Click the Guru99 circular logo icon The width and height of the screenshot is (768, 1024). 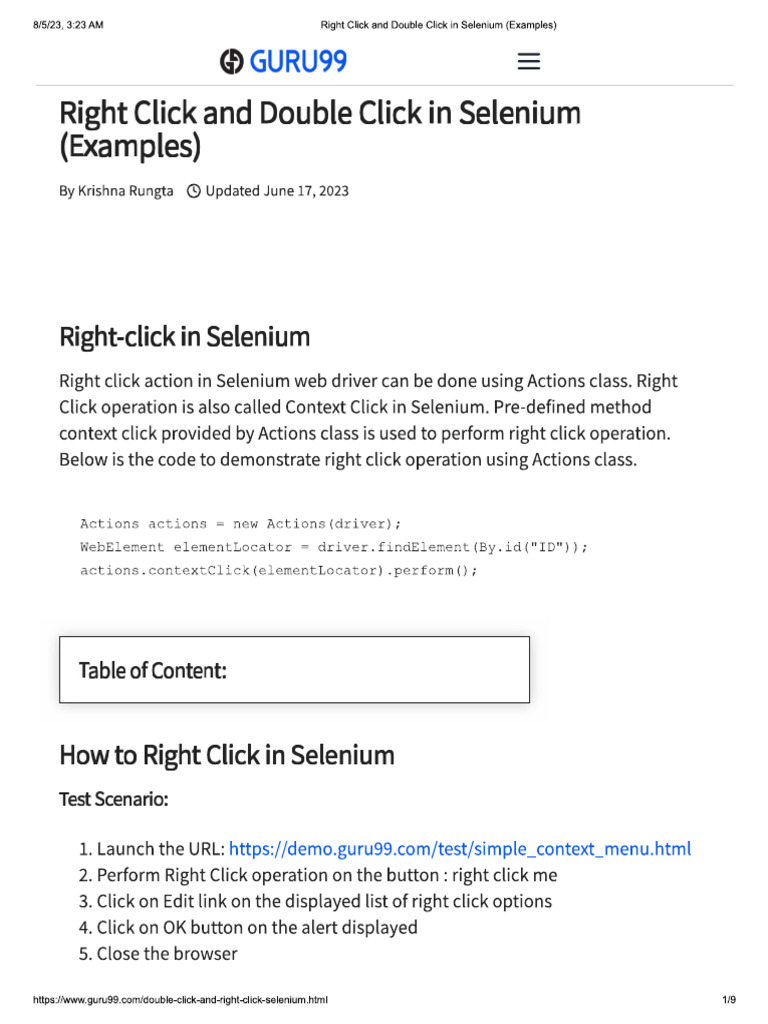click(x=232, y=62)
